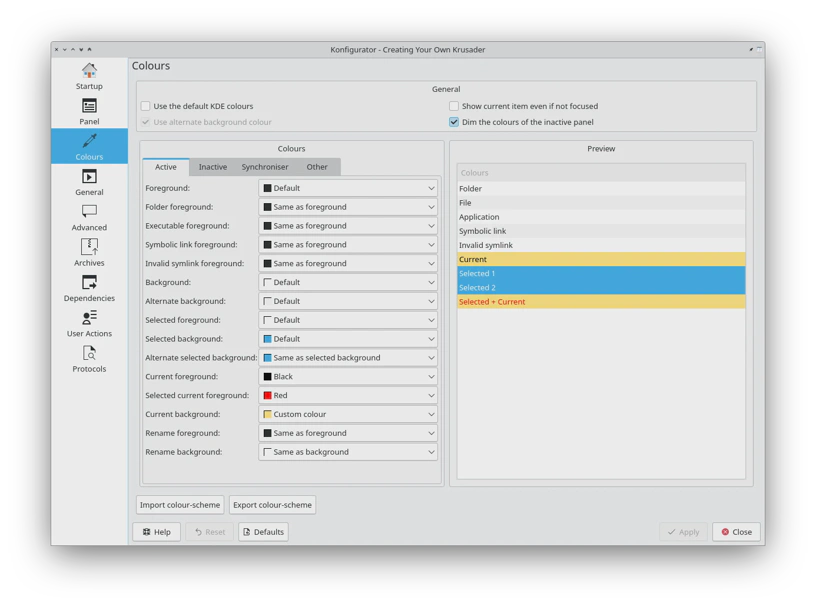The width and height of the screenshot is (816, 606).
Task: Click Export colour-scheme button
Action: pyautogui.click(x=272, y=505)
